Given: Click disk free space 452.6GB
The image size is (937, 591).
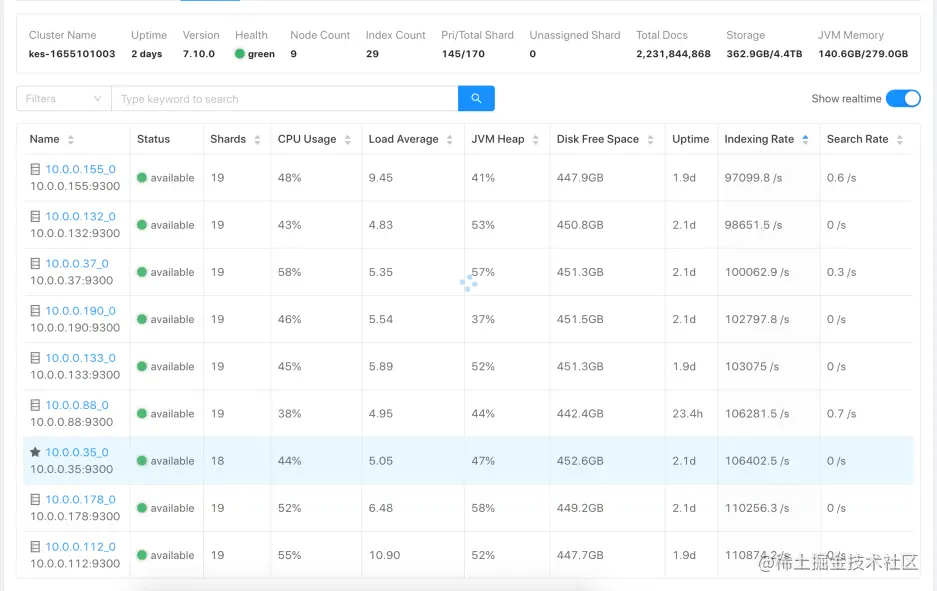Looking at the screenshot, I should 580,461.
